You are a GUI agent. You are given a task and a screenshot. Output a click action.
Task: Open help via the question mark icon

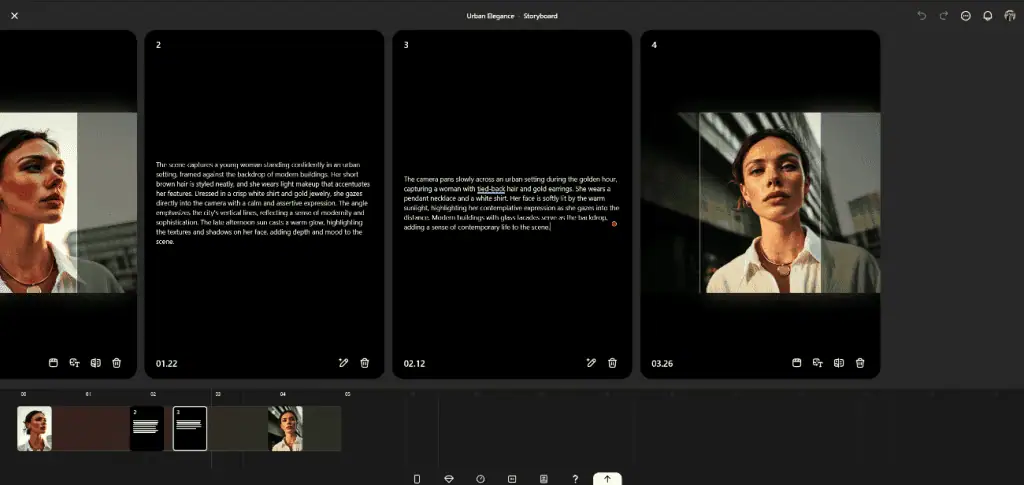[x=575, y=479]
